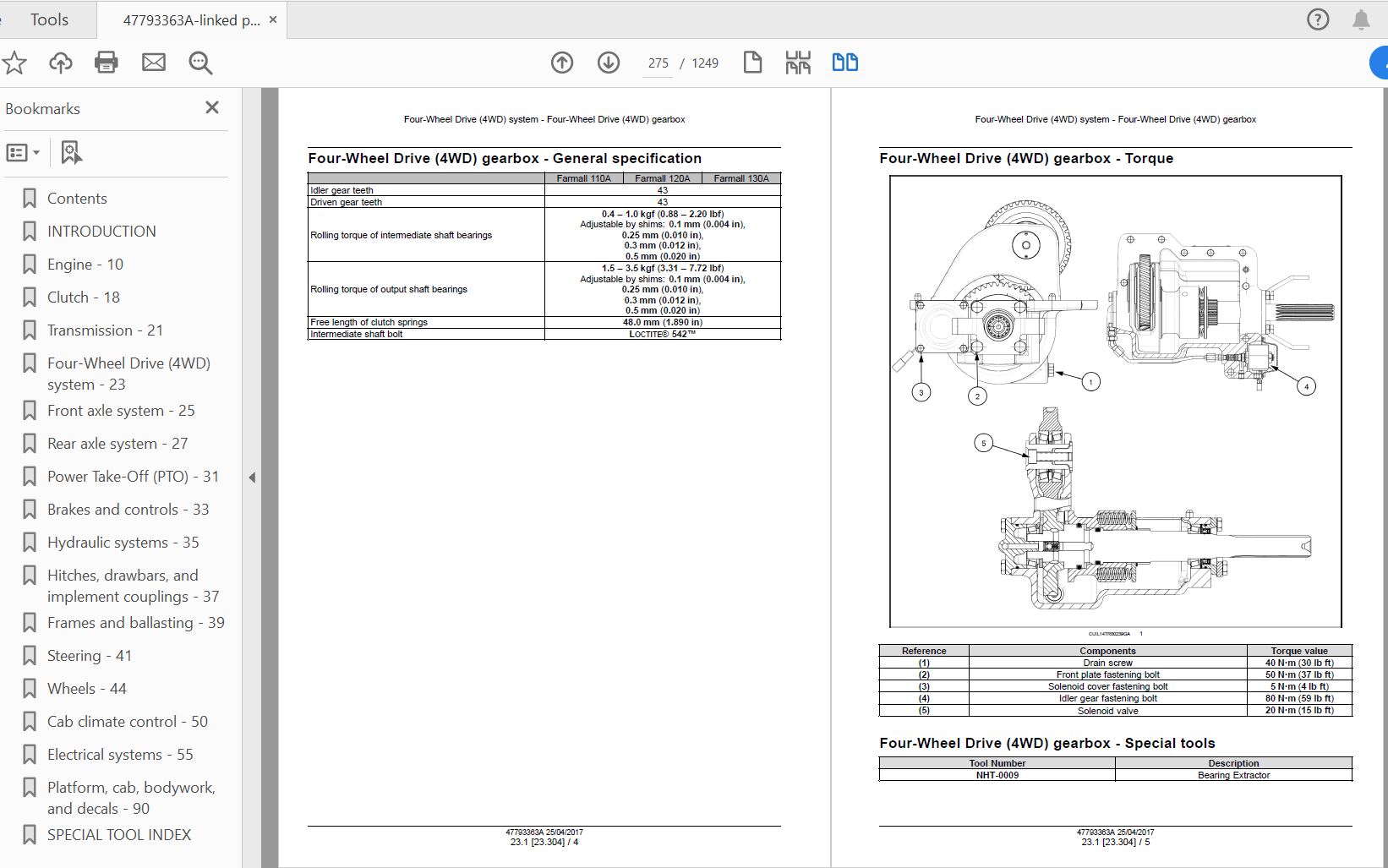
Task: Open the SPECIAL TOOL INDEX bookmark
Action: pyautogui.click(x=119, y=835)
